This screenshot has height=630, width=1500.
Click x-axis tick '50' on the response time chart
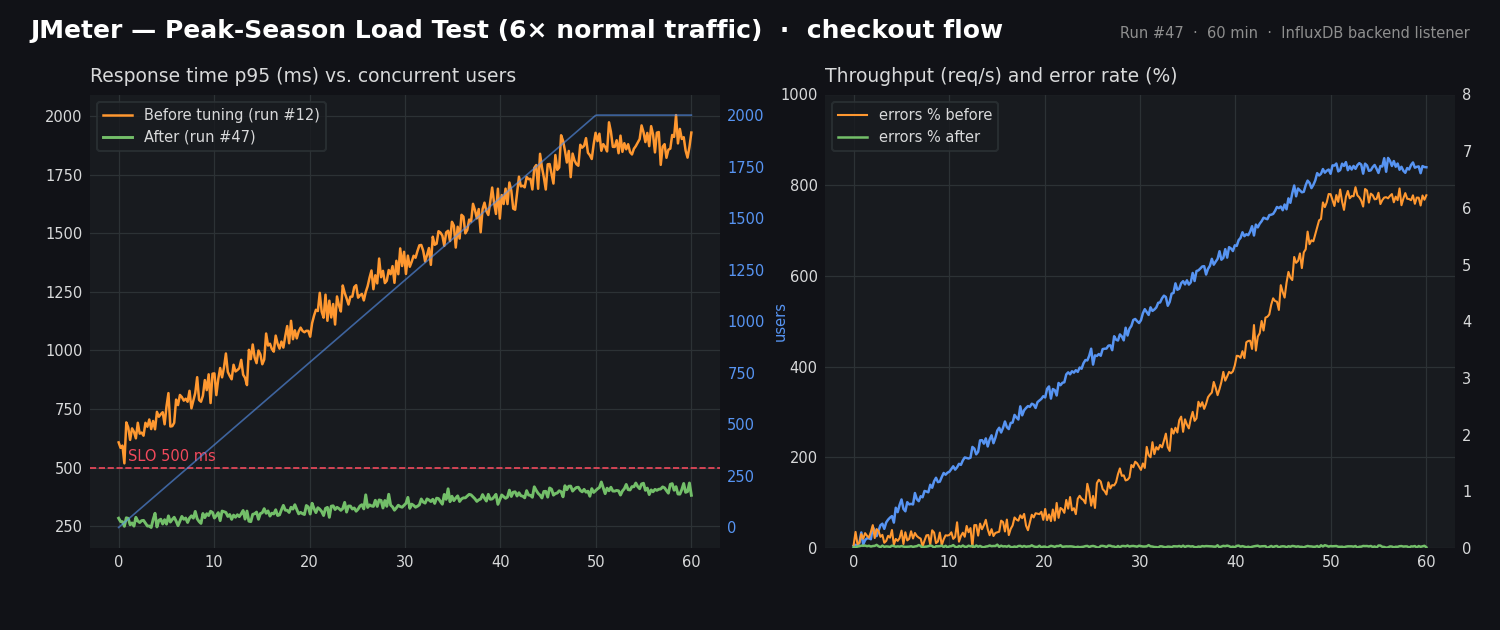coord(596,563)
